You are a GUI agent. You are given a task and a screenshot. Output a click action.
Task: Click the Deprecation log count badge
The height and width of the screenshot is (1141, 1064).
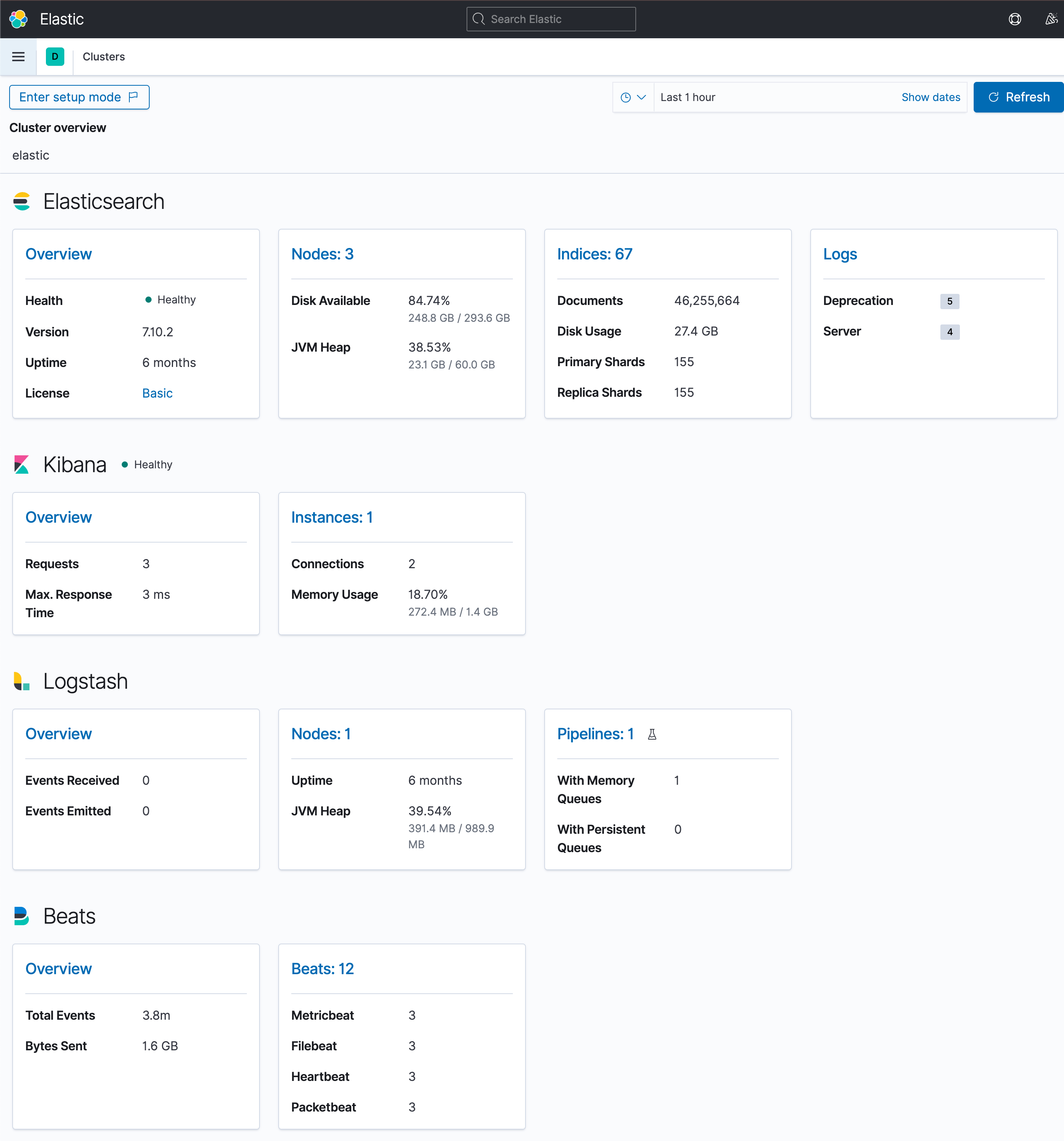(x=949, y=302)
